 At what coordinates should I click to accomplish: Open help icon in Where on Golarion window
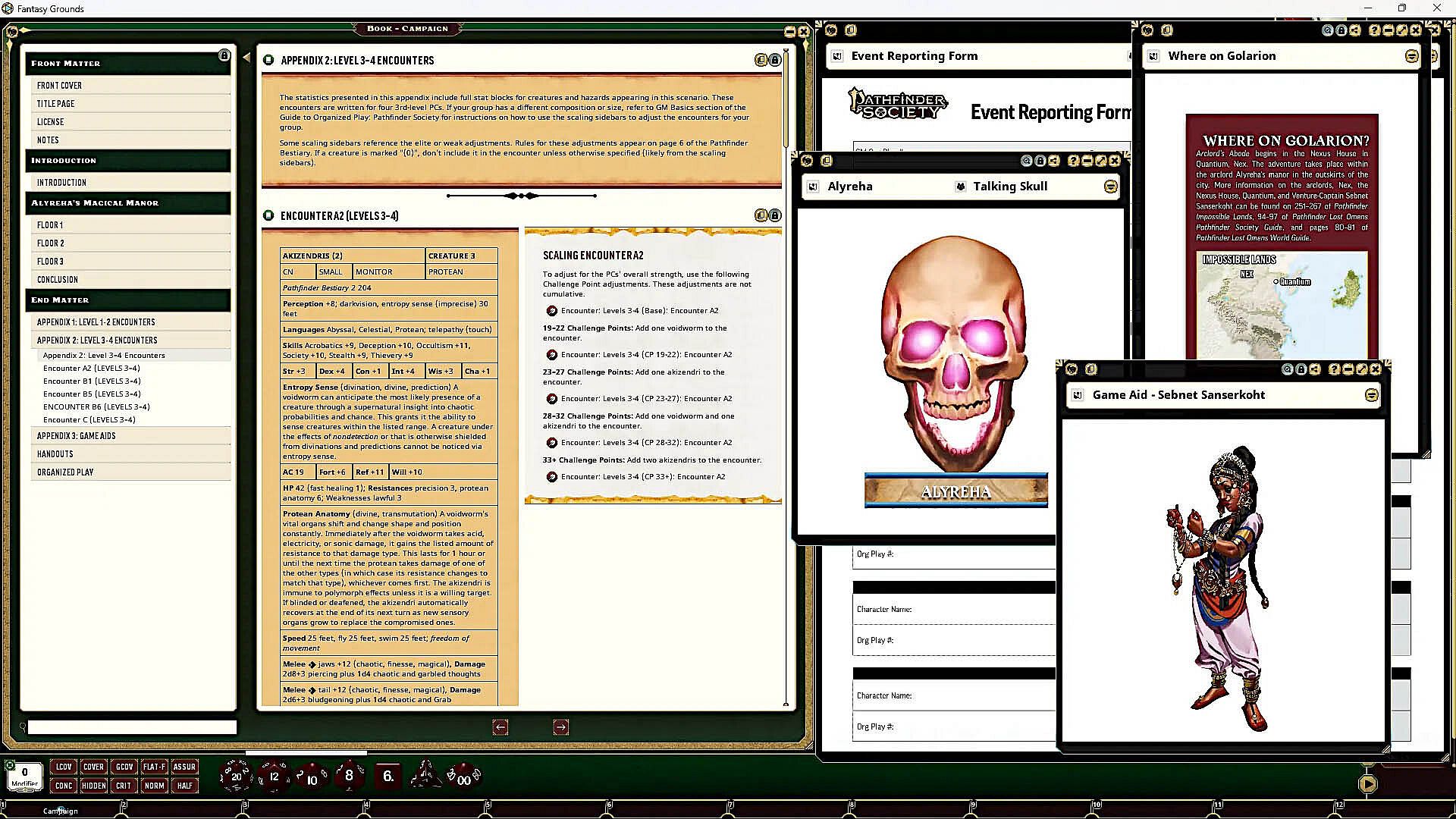tap(1374, 30)
